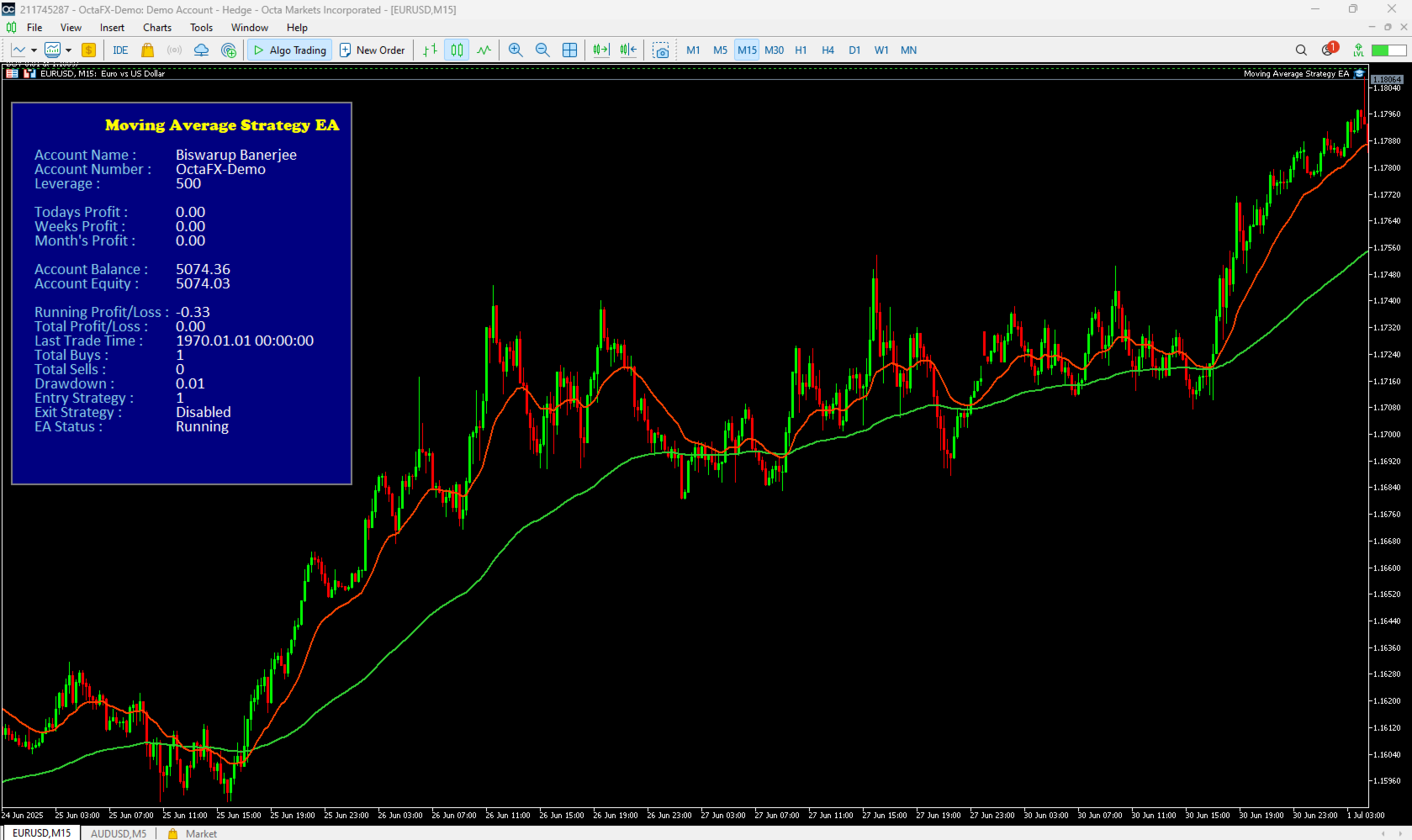Select the D1 timeframe
Screen dimensions: 1412x840
(x=854, y=50)
